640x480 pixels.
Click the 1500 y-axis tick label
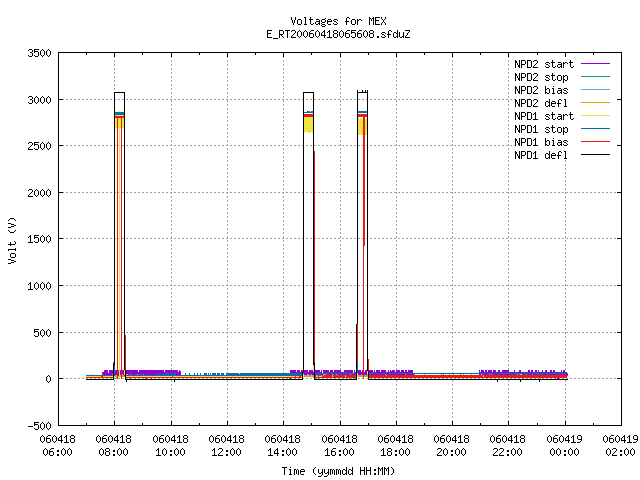click(39, 239)
